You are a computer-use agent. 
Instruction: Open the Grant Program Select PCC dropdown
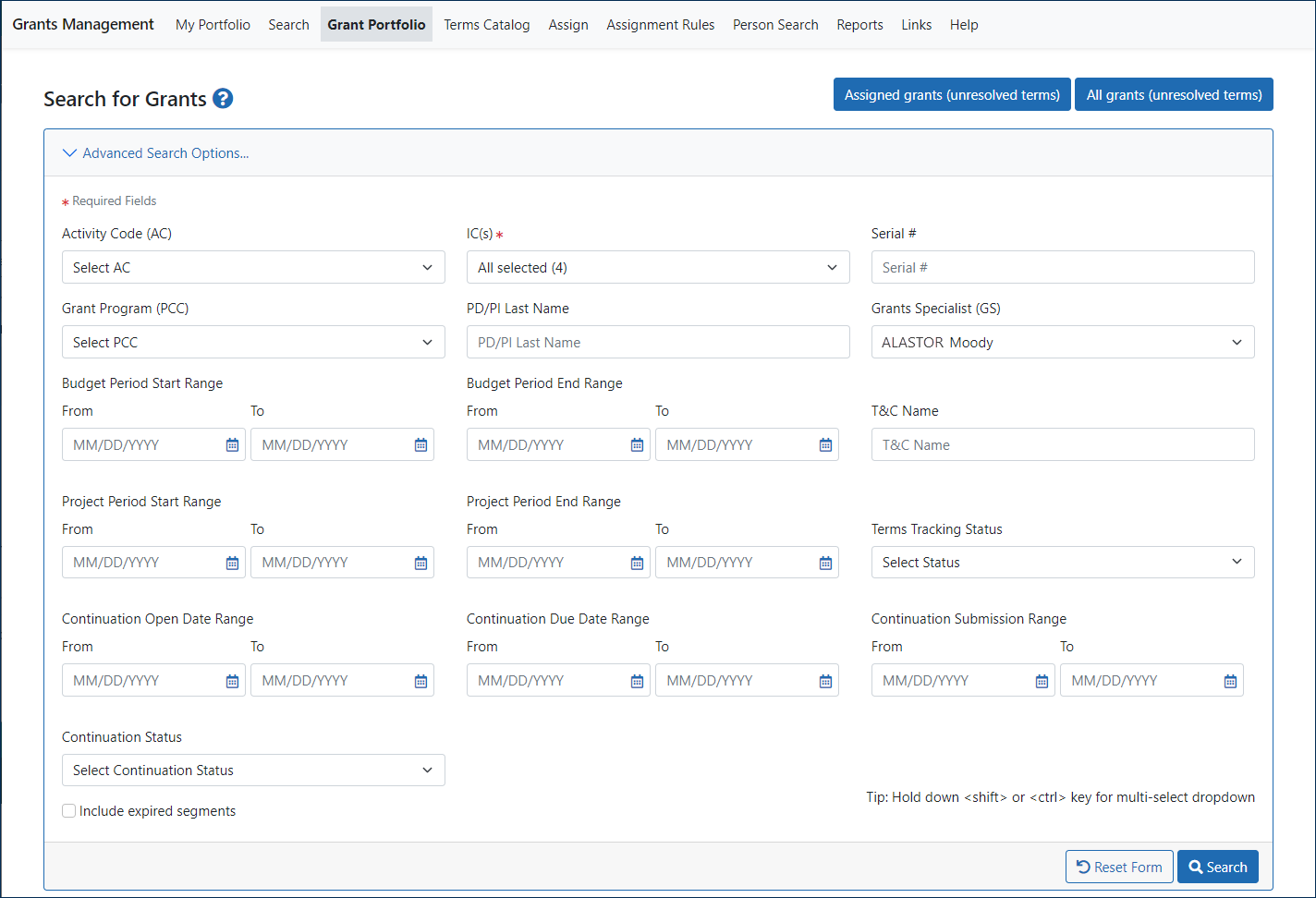pos(253,342)
